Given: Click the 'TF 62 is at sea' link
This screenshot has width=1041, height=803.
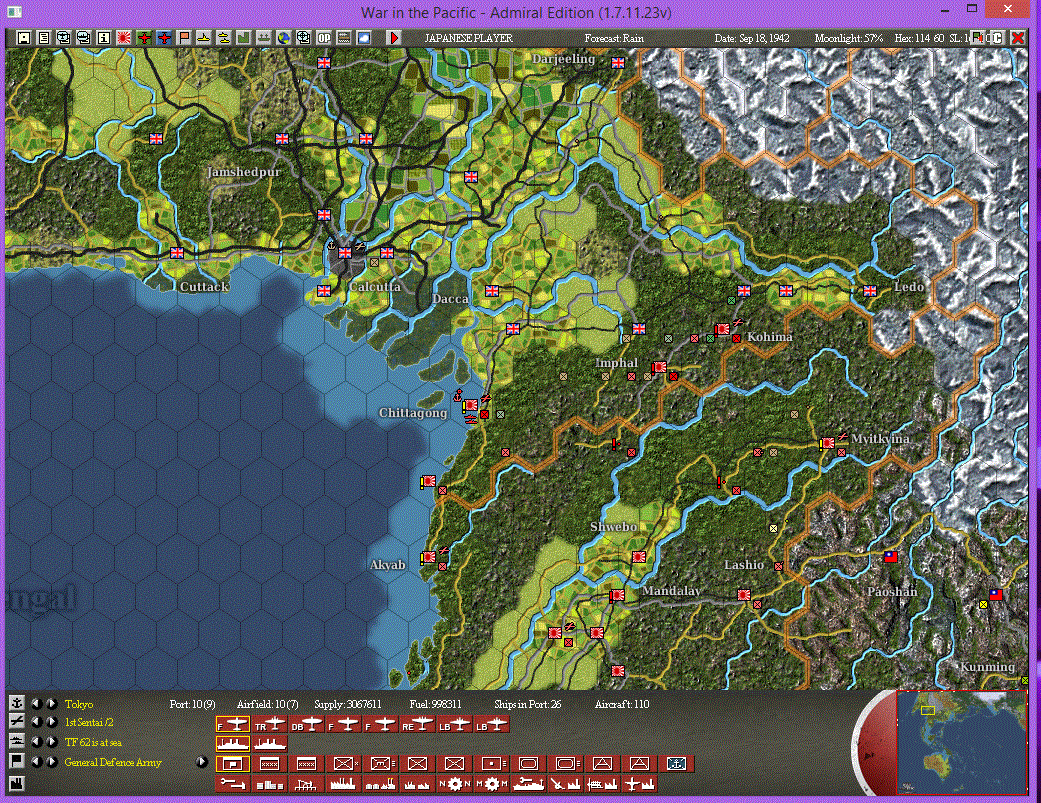Looking at the screenshot, I should coord(93,742).
